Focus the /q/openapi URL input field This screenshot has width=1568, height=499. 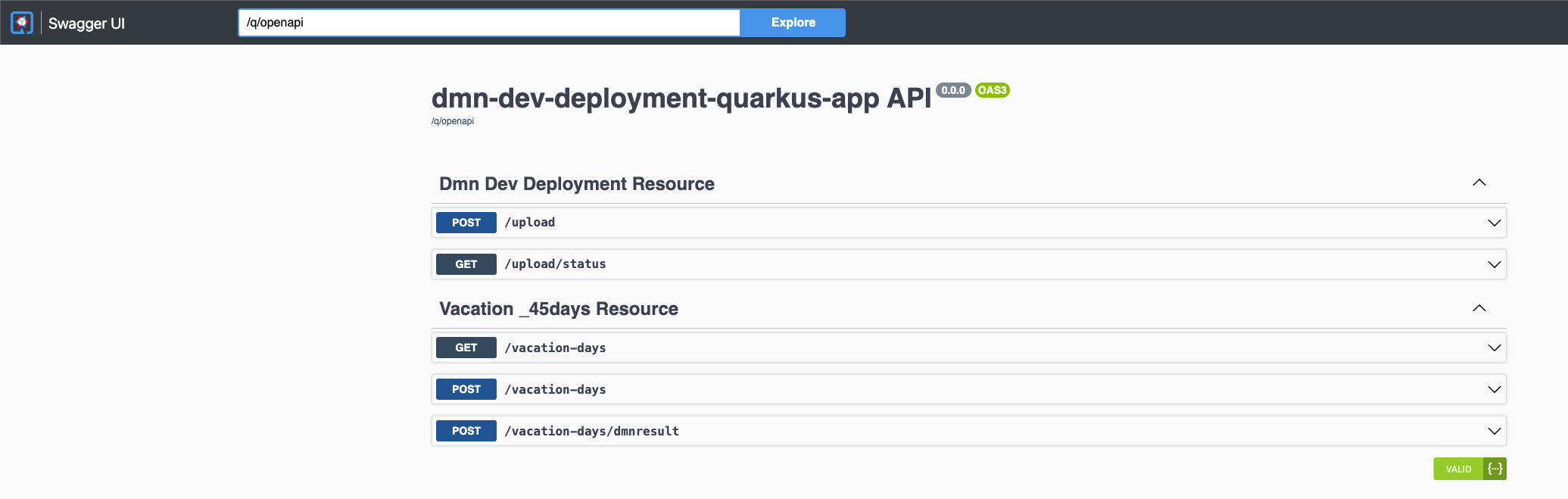coord(489,23)
